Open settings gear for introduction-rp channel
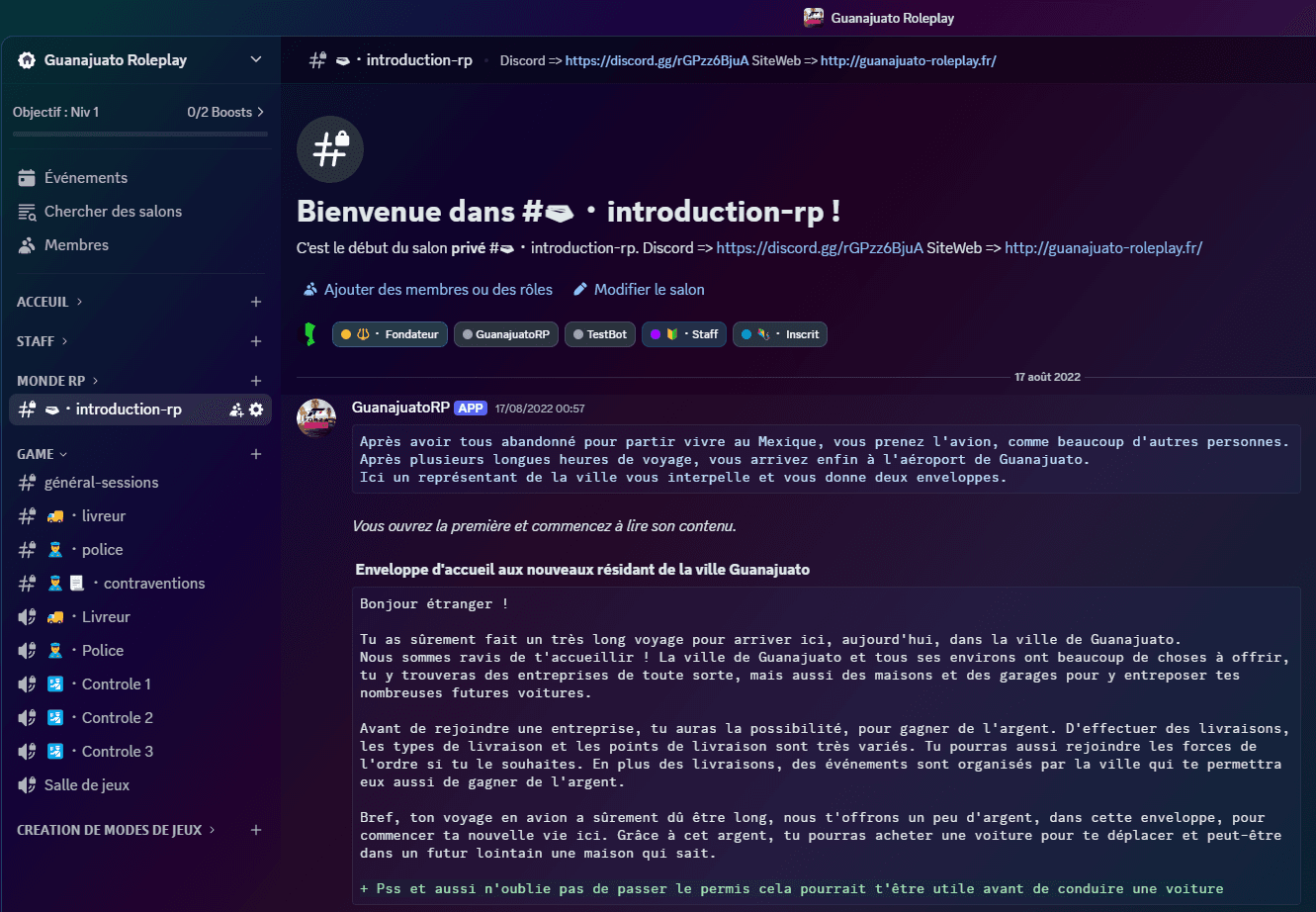Viewport: 1316px width, 912px height. click(x=256, y=410)
